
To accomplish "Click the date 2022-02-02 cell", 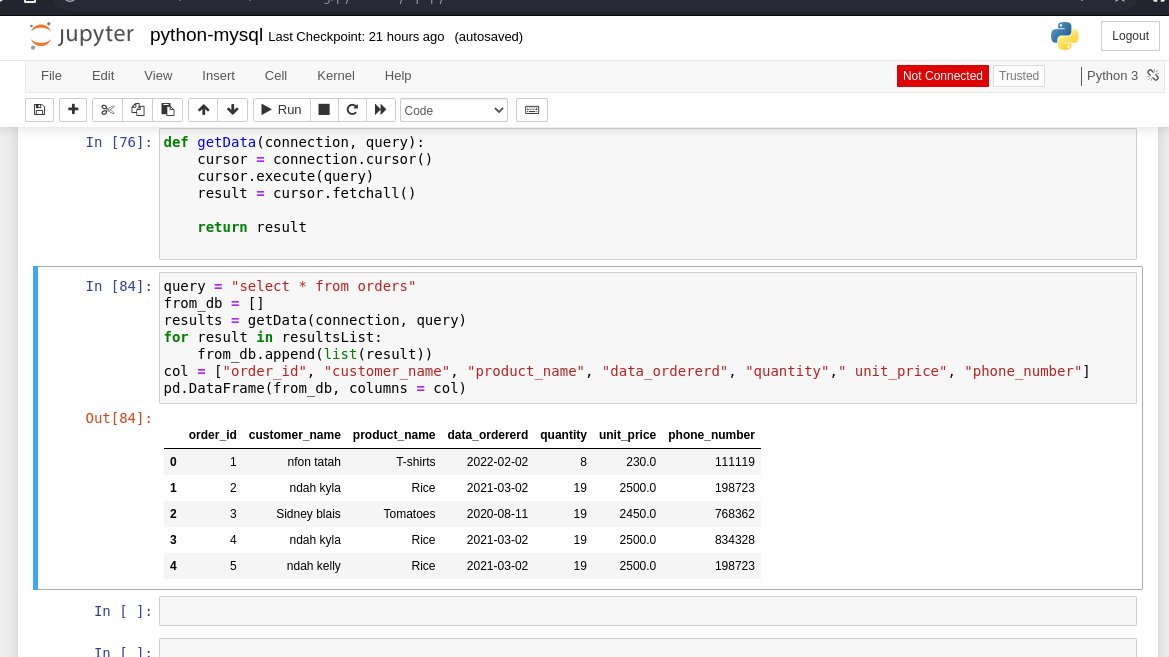I will click(497, 462).
